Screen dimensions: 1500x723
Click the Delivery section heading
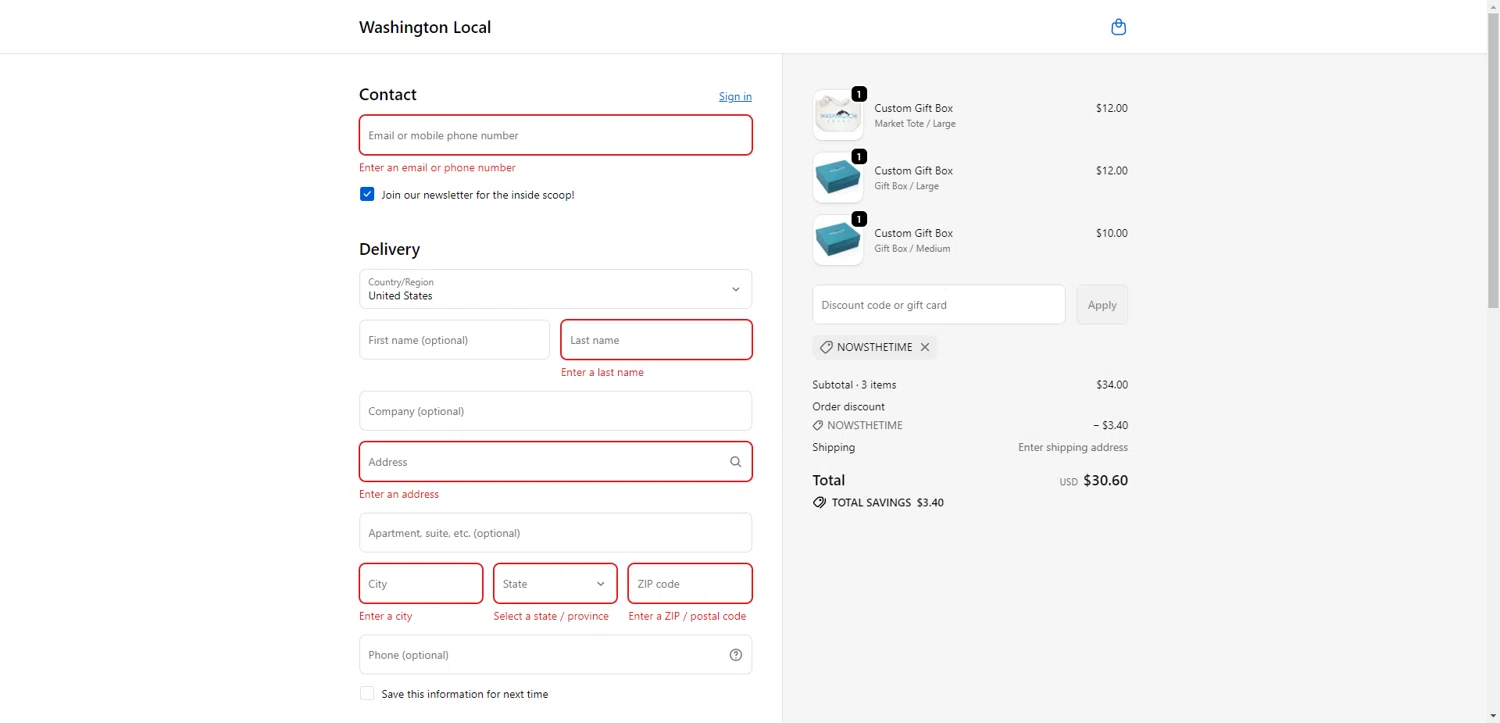(x=389, y=249)
